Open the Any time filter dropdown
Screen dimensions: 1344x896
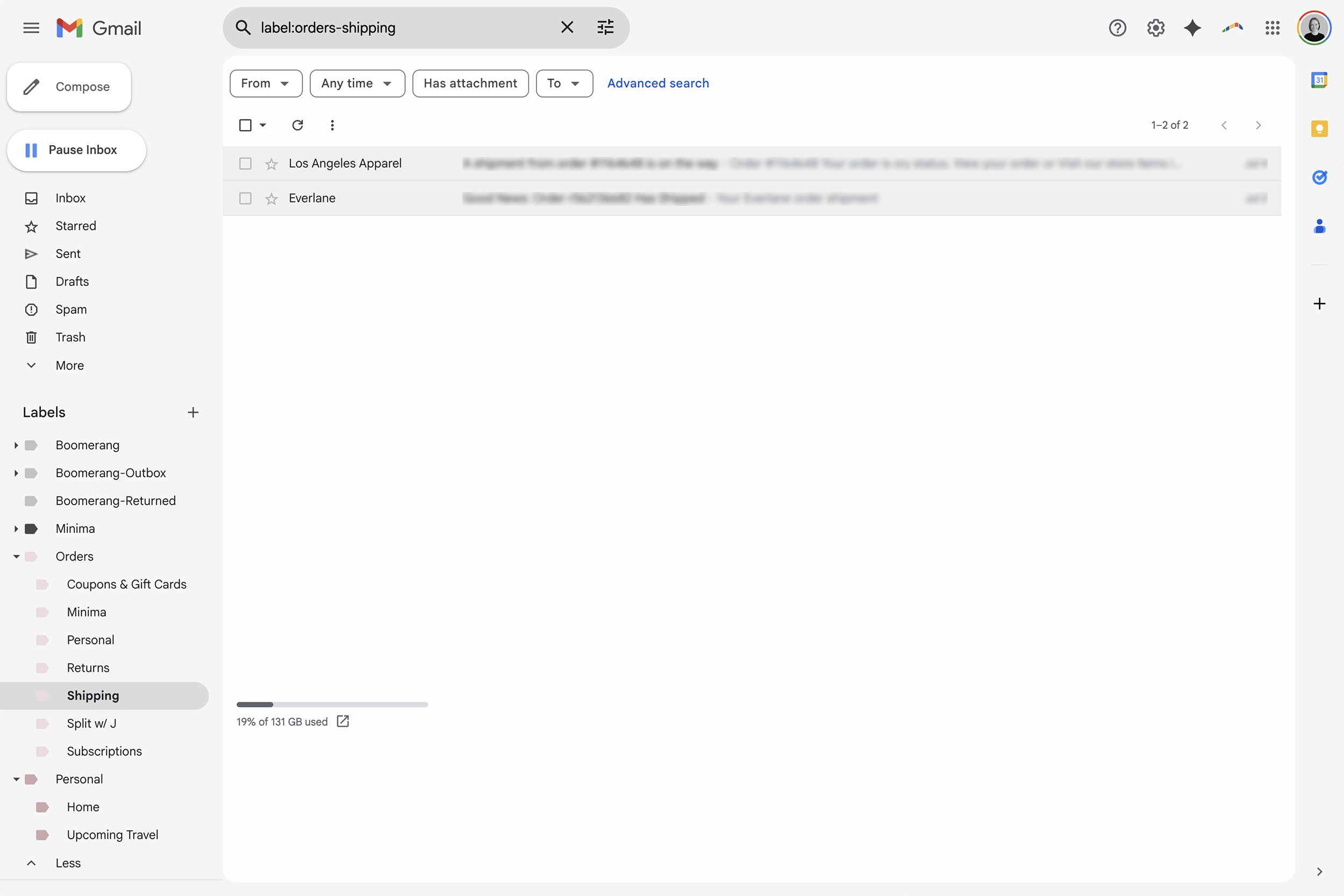click(356, 83)
